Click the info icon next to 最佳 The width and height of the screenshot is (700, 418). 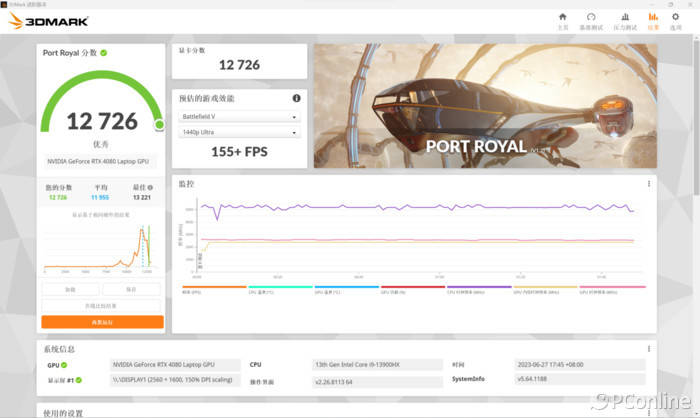pyautogui.click(x=152, y=188)
